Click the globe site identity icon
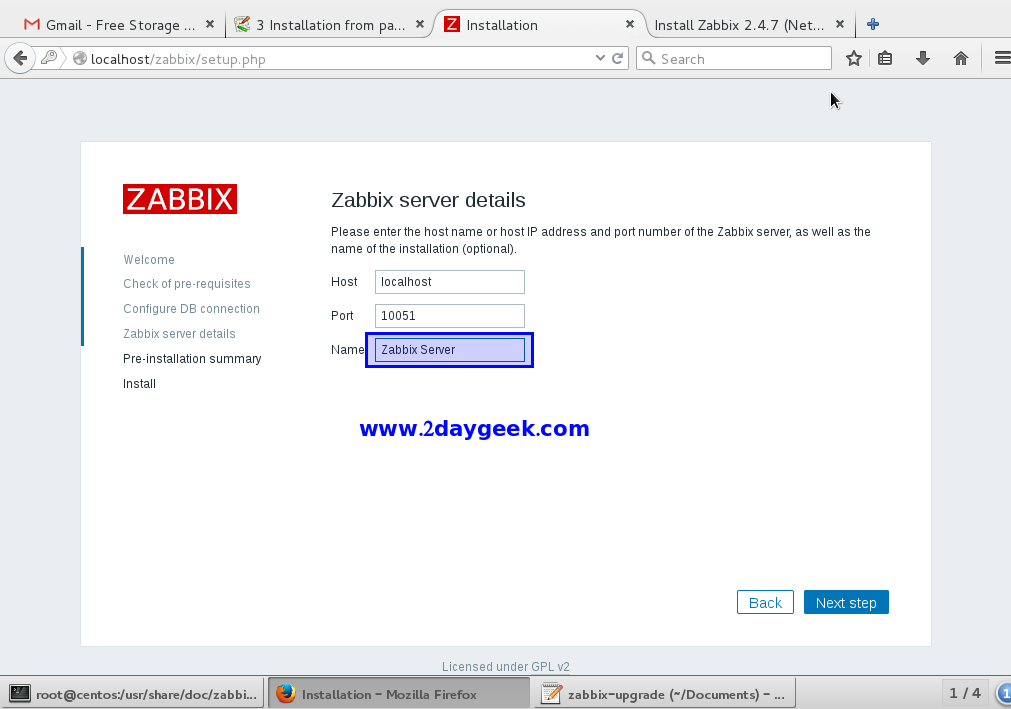Image resolution: width=1011 pixels, height=709 pixels. pos(80,59)
